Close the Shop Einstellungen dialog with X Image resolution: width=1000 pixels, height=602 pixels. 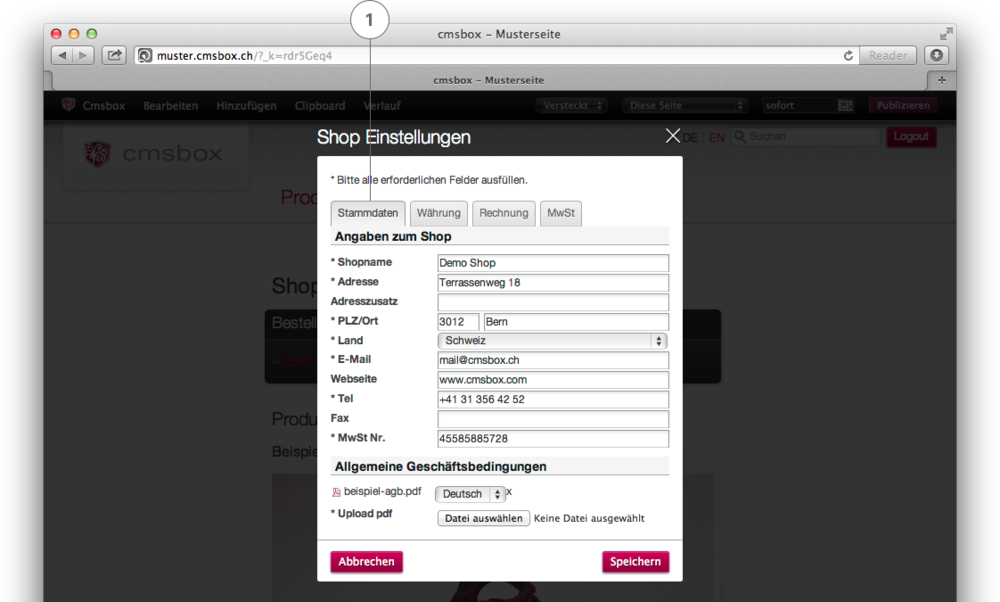[x=673, y=136]
